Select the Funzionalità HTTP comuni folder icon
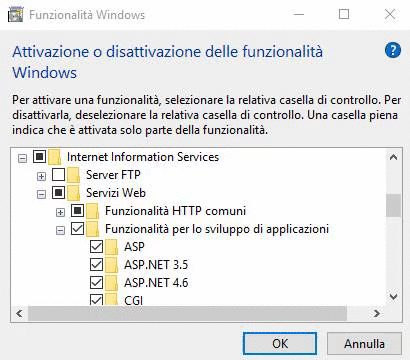 pyautogui.click(x=92, y=211)
